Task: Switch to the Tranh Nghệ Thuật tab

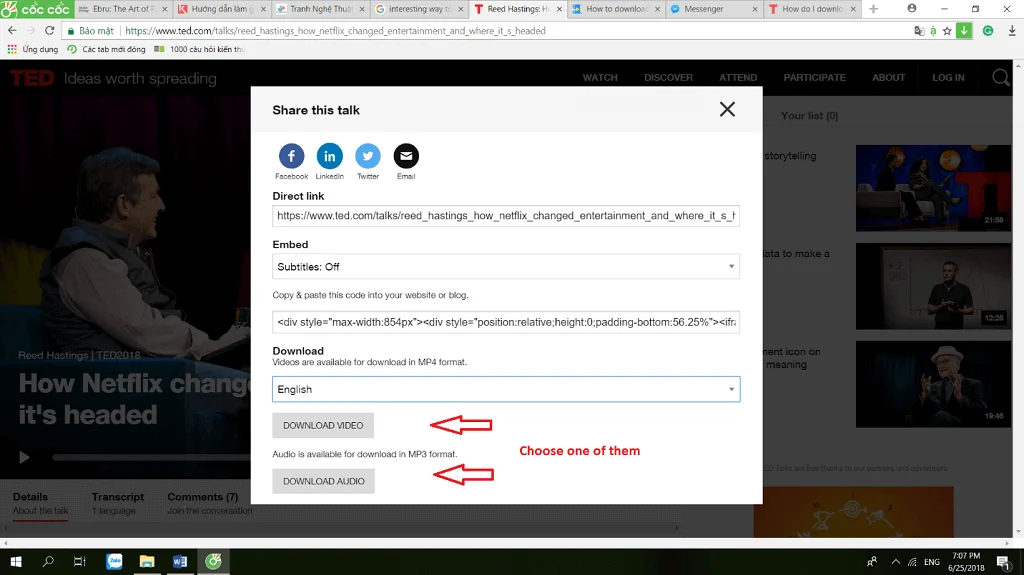Action: 320,9
